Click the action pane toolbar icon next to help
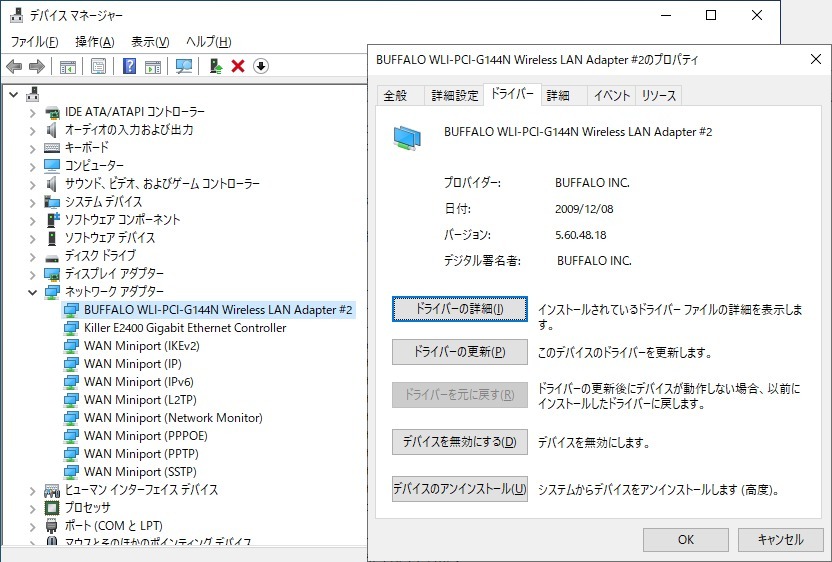The image size is (832, 562). 153,67
